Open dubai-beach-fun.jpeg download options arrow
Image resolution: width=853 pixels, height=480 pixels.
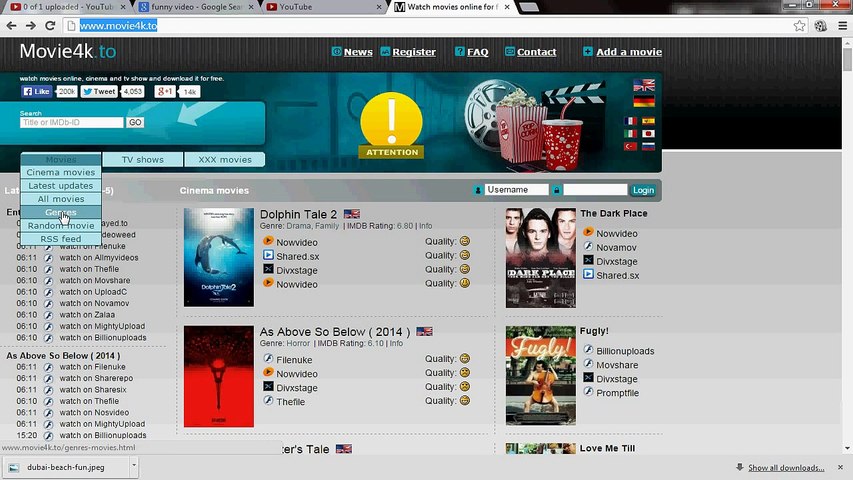click(134, 466)
